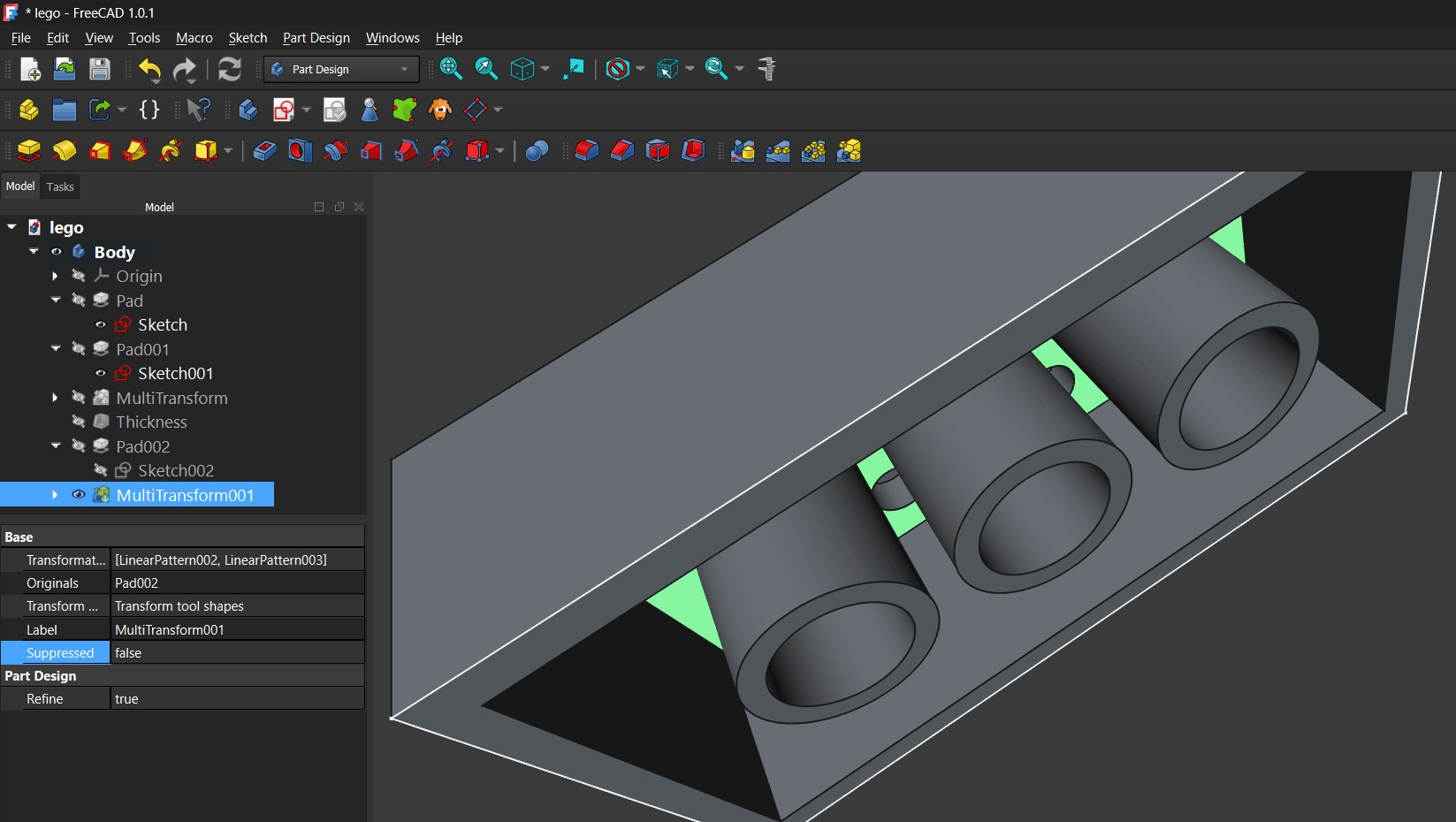Collapse the Body tree node
1456x822 pixels.
point(34,252)
